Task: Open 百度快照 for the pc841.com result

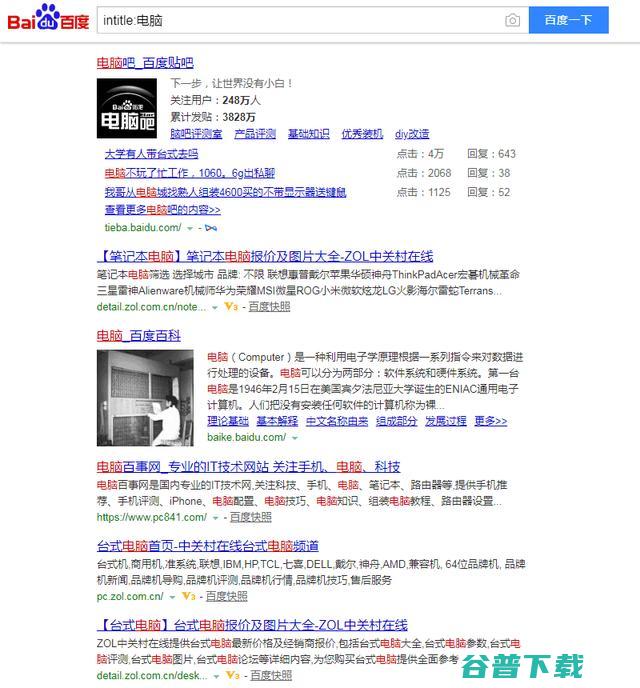Action: [250, 517]
